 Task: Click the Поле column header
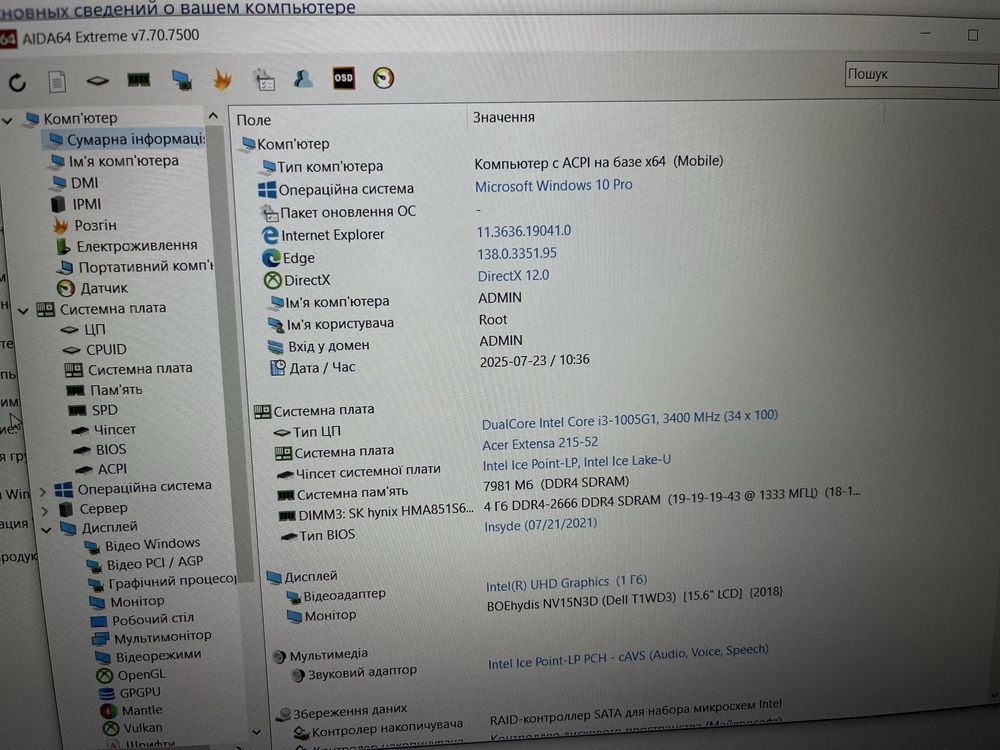254,120
